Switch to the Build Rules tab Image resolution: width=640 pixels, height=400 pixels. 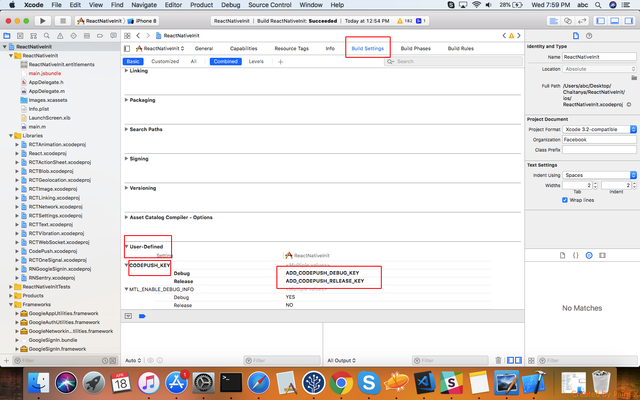click(461, 48)
